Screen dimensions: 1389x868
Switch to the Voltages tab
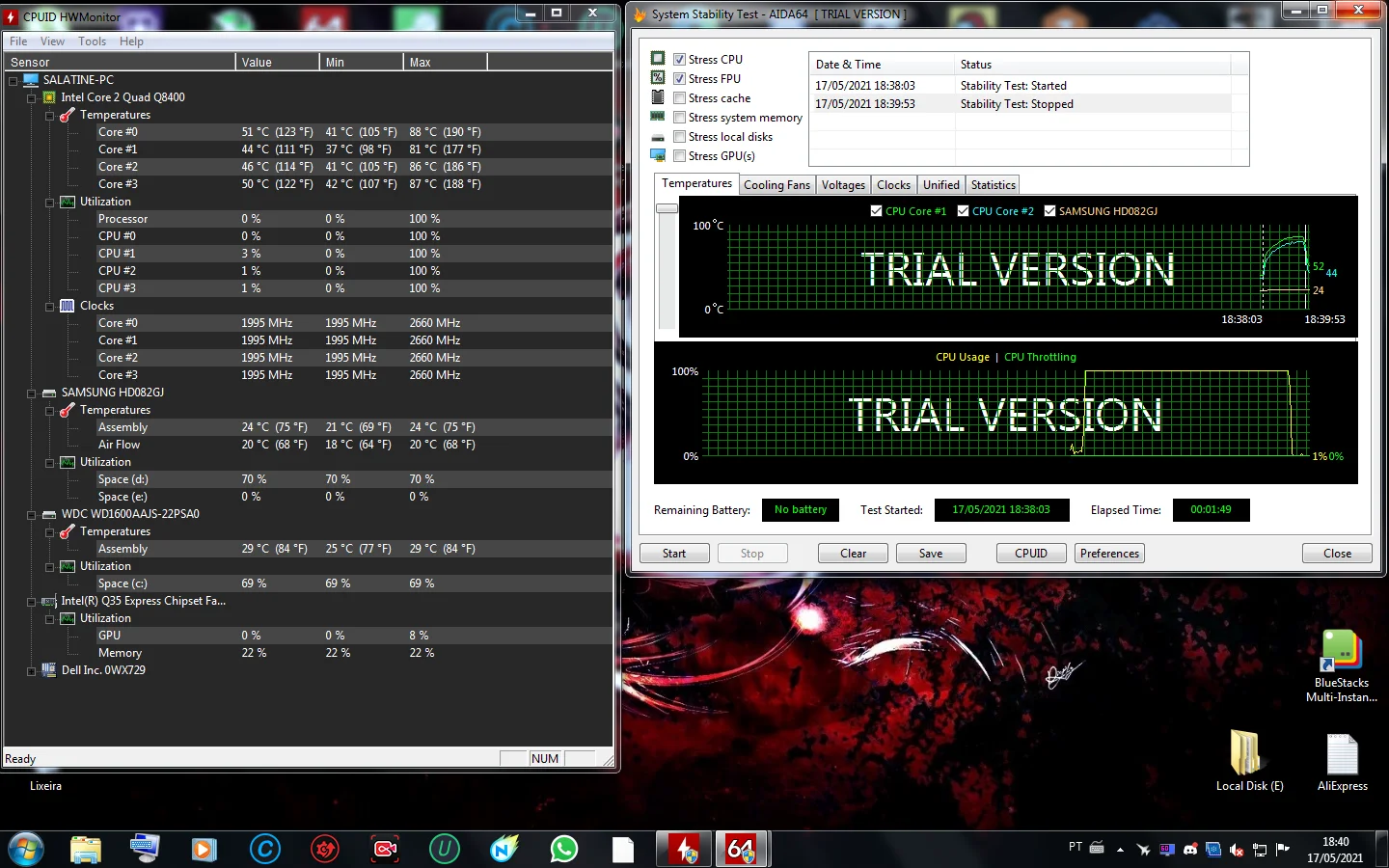(843, 185)
